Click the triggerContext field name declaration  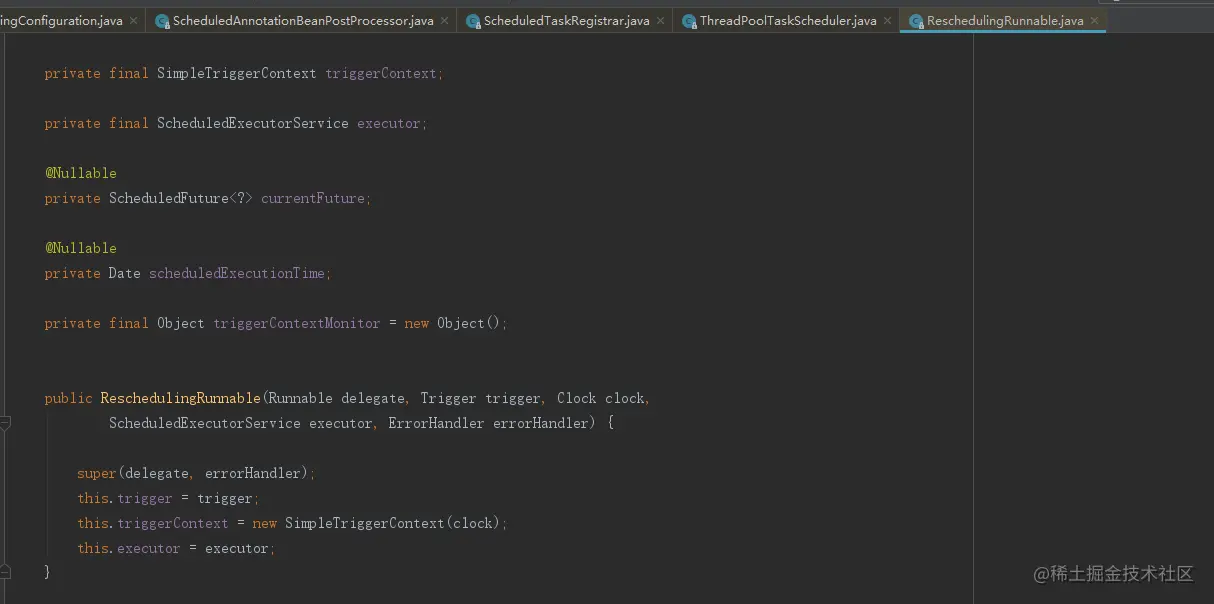coord(381,73)
